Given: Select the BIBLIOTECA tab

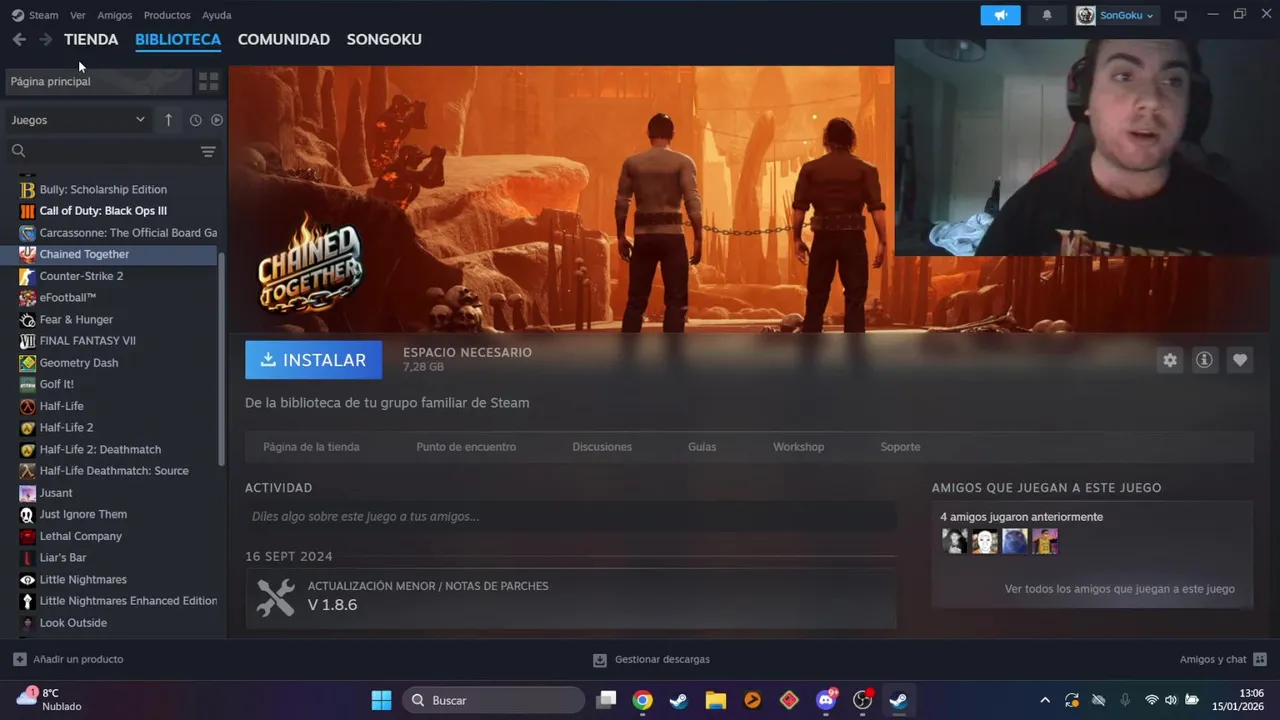Looking at the screenshot, I should point(178,39).
